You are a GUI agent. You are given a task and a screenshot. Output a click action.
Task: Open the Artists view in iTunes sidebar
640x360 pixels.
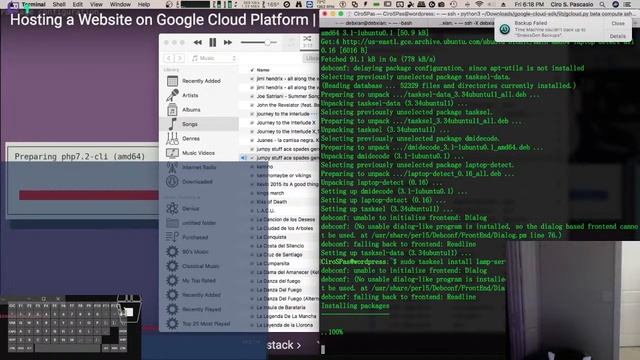click(x=190, y=95)
